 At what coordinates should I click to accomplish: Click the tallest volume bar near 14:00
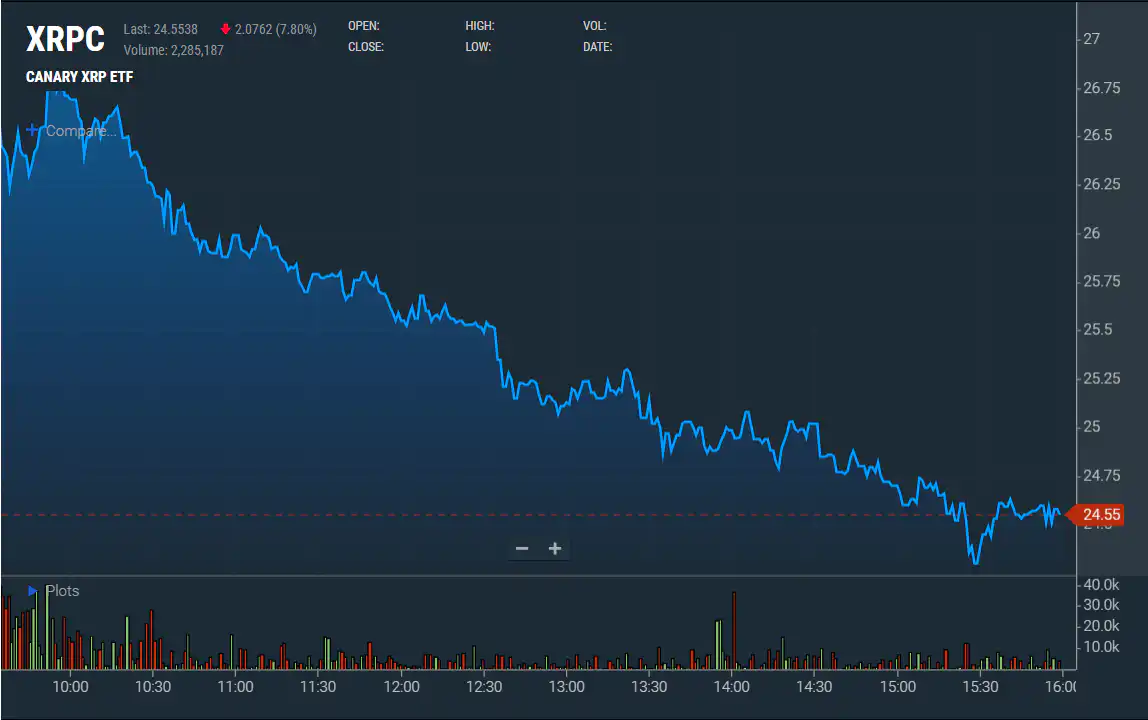(733, 625)
